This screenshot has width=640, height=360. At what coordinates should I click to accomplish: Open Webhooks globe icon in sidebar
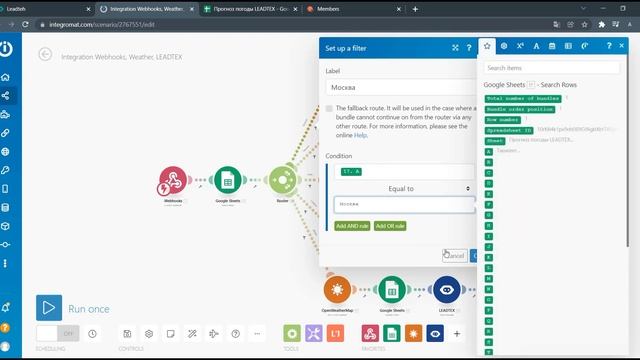(5, 151)
